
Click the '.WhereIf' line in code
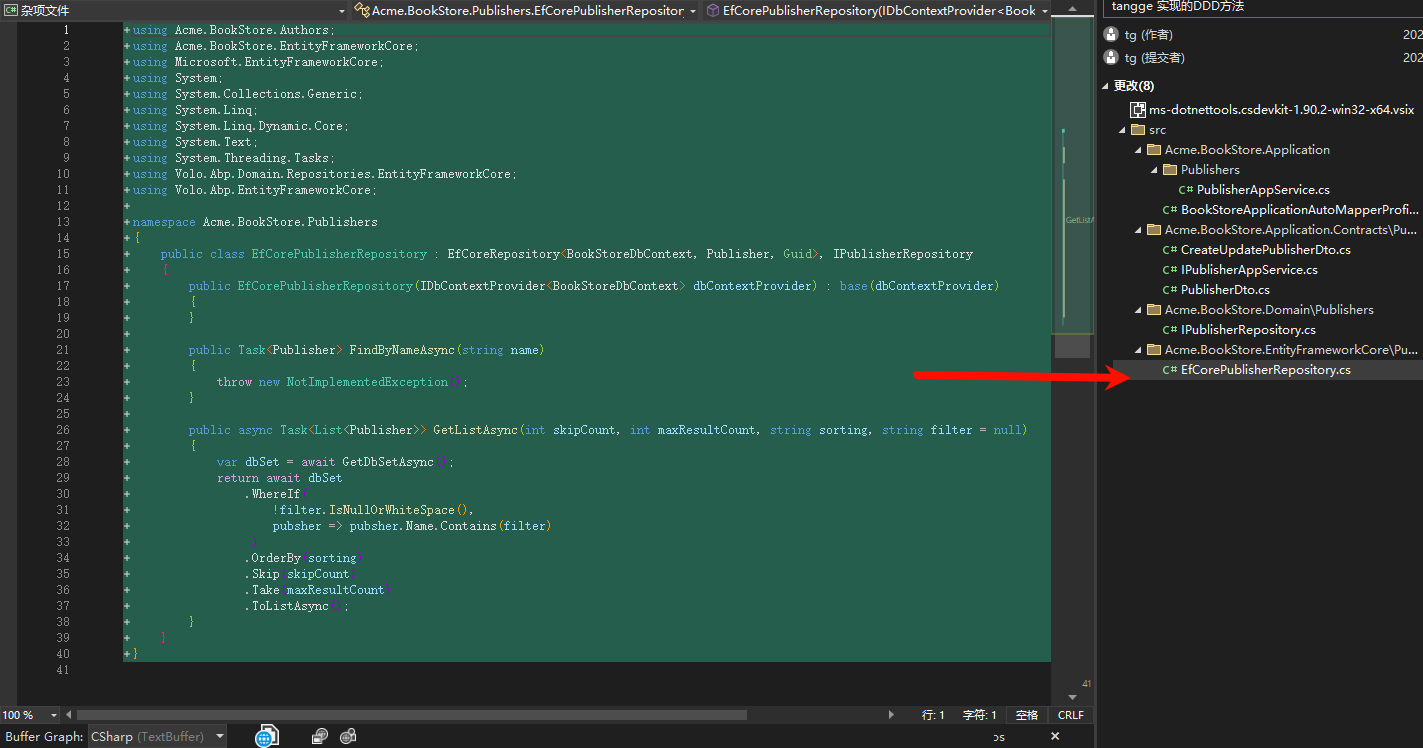pyautogui.click(x=276, y=494)
